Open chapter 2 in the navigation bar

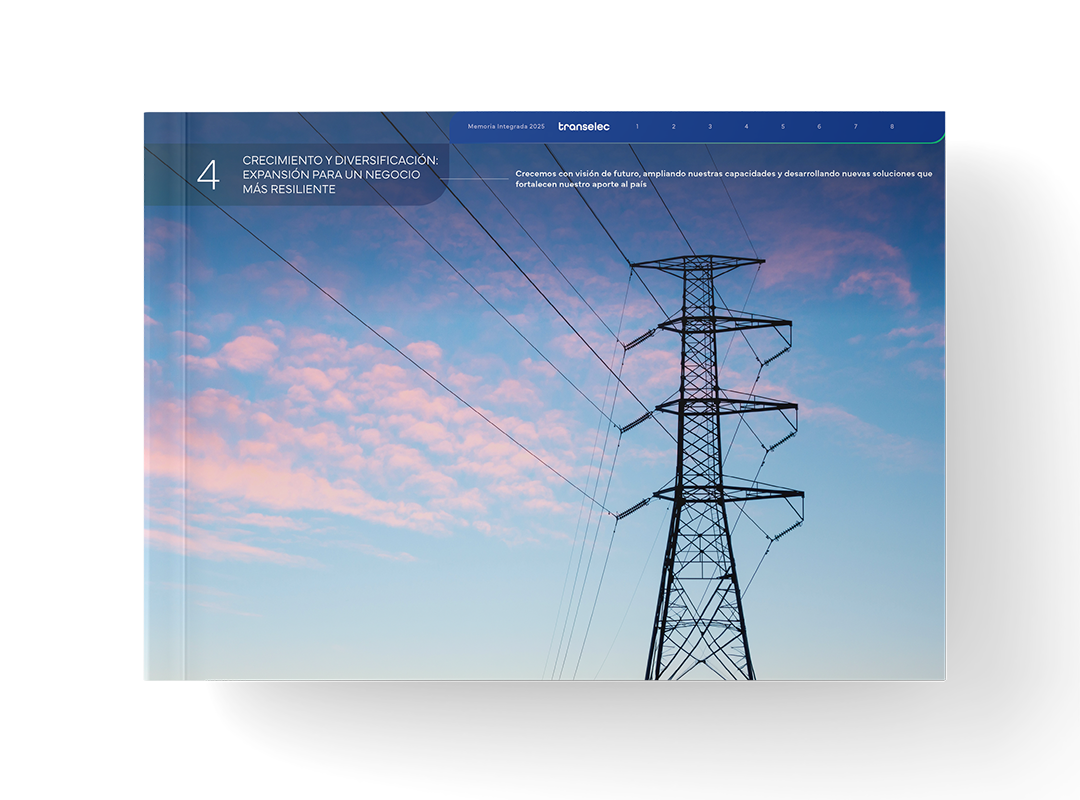pyautogui.click(x=674, y=127)
